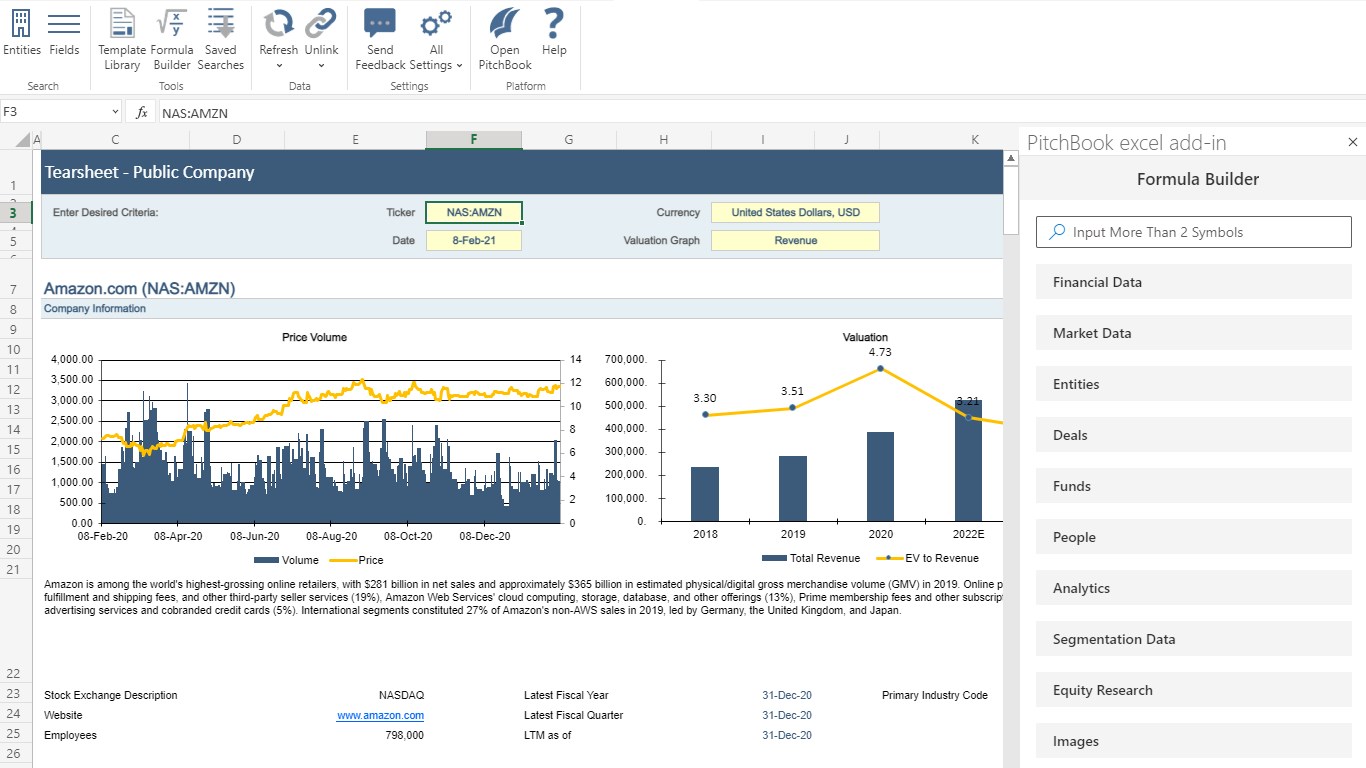Launch the Formula Builder tool
The image size is (1366, 768).
172,40
